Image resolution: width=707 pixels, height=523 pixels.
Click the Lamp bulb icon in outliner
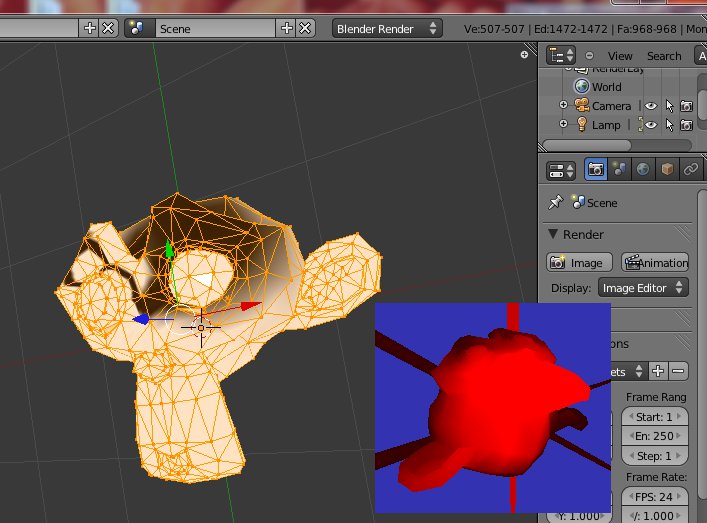(582, 124)
